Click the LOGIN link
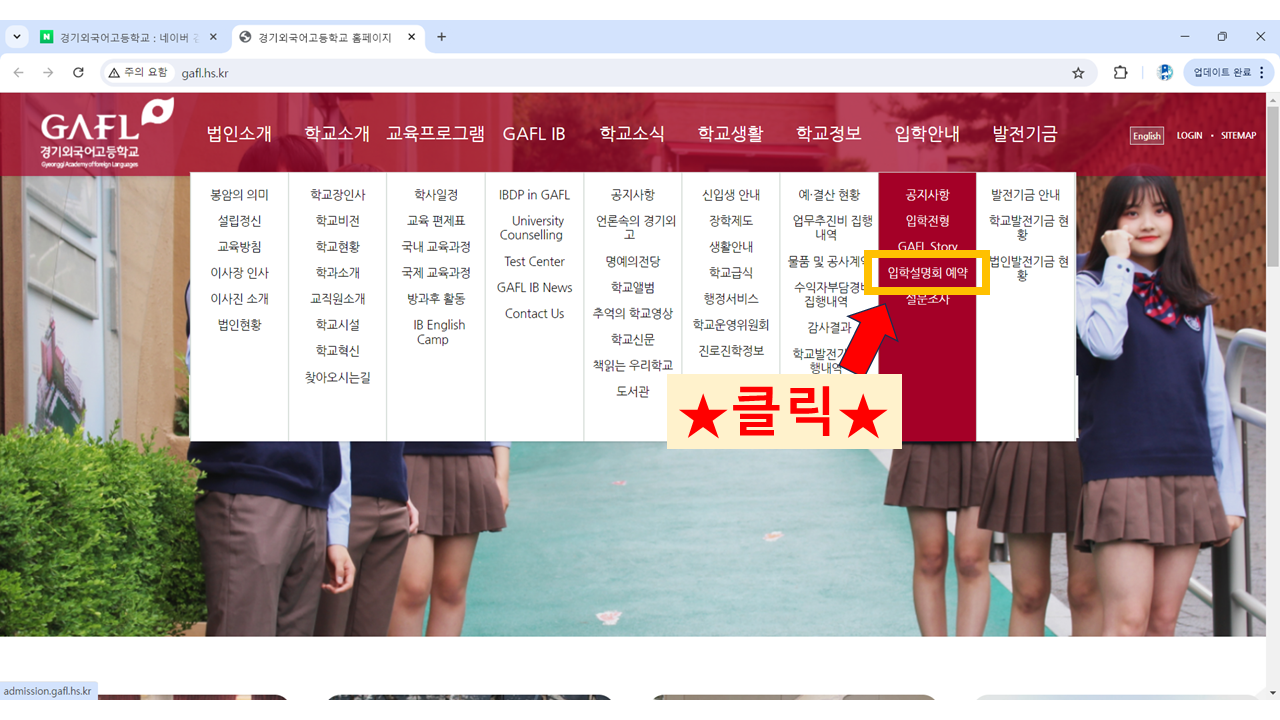Screen dimensions: 1280x720 (1189, 136)
